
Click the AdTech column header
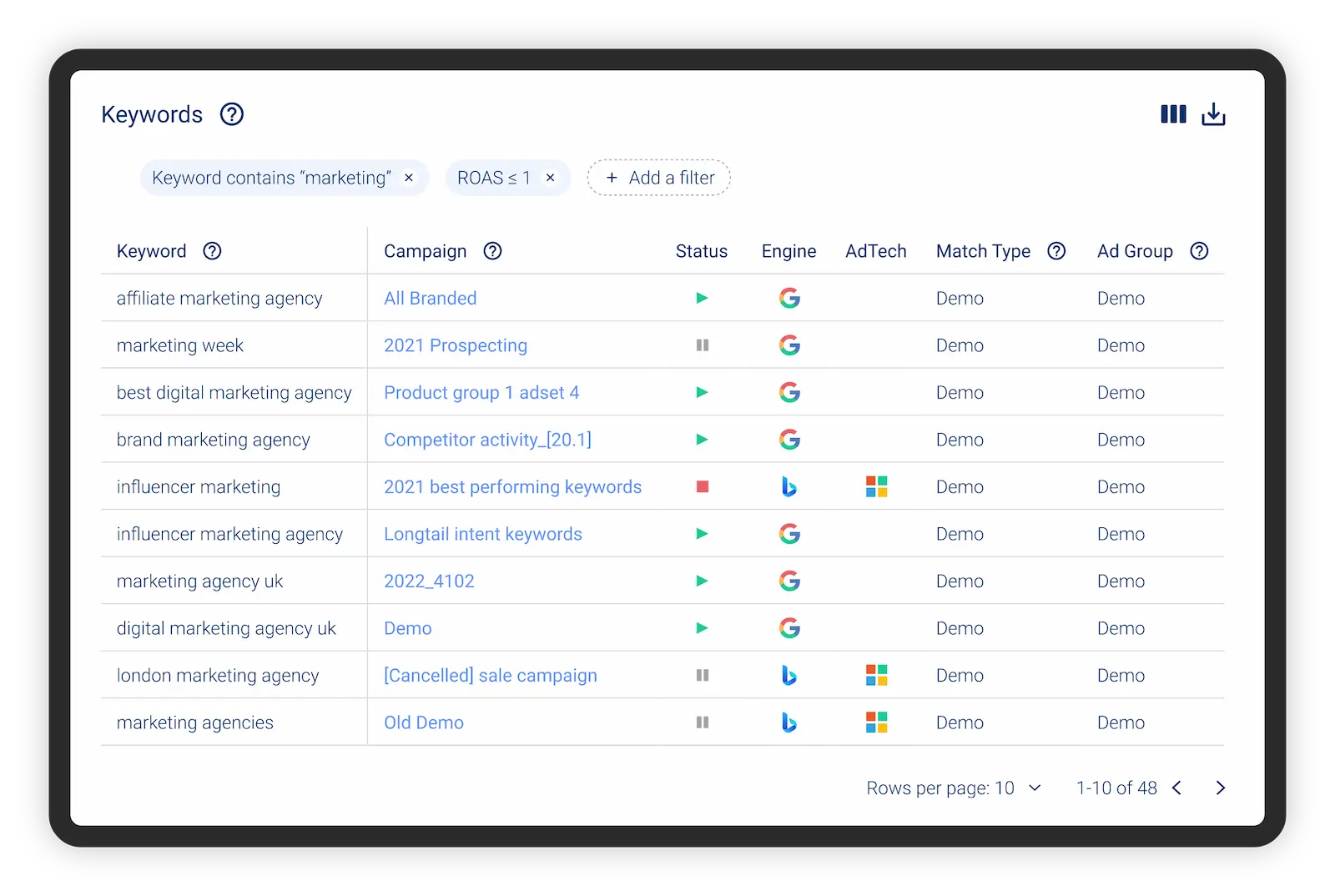pos(875,251)
